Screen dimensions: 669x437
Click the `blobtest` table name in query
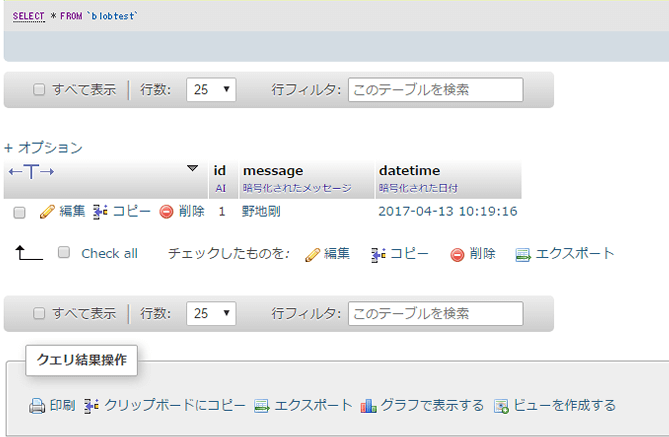[x=112, y=16]
